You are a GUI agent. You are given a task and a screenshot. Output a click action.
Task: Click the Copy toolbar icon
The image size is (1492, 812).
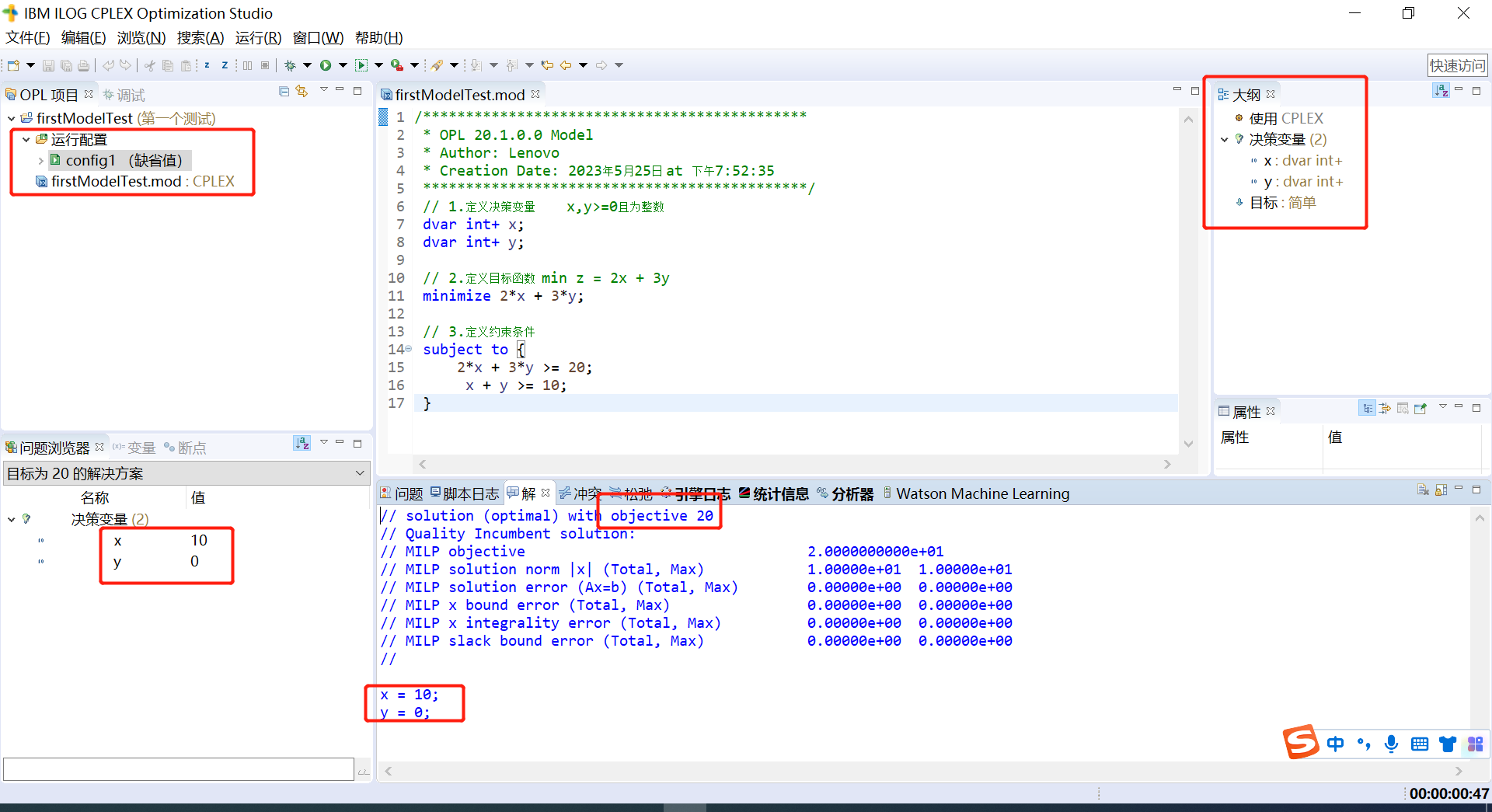167,65
